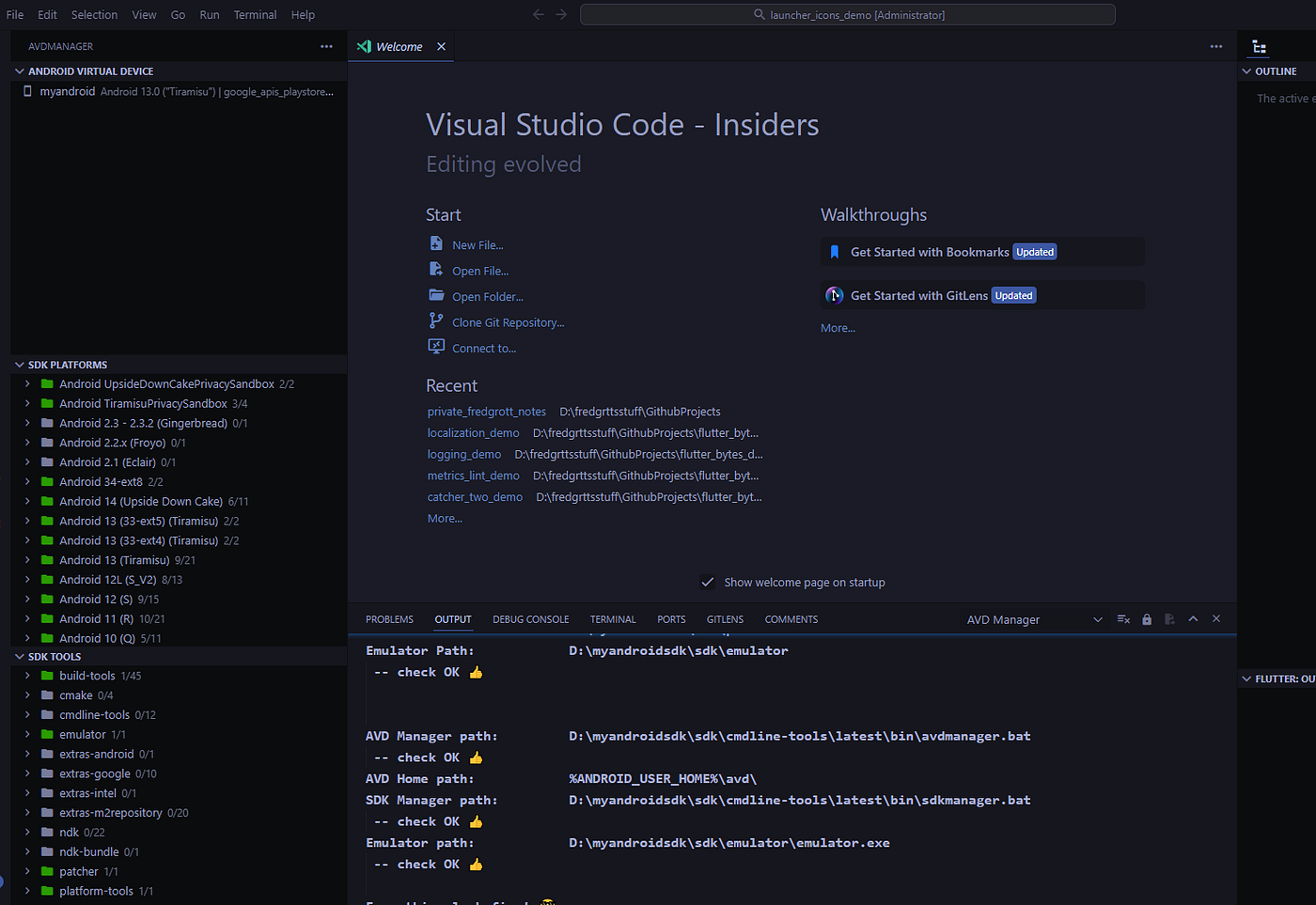Viewport: 1316px width, 905px height.
Task: Click More... under Walkthroughs
Action: pyautogui.click(x=838, y=328)
